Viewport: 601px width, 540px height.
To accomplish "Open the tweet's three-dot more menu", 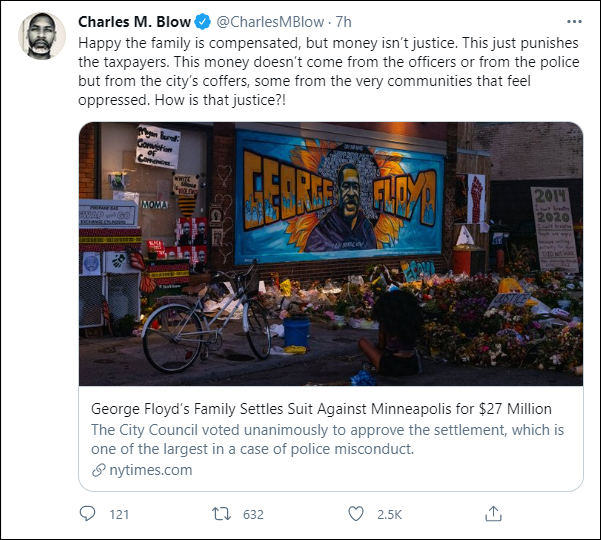I will (x=572, y=20).
